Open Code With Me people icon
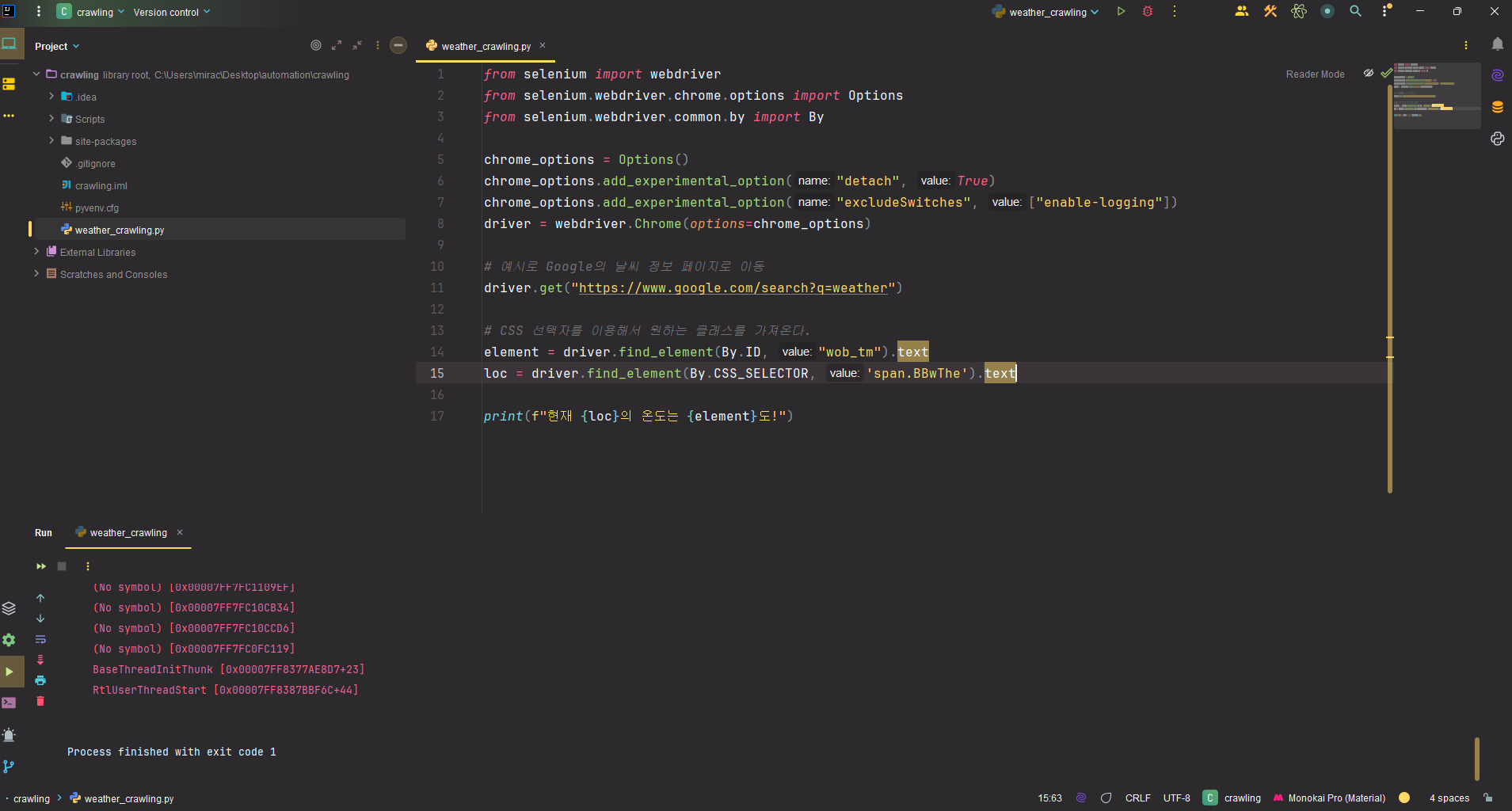This screenshot has height=811, width=1512. [x=1242, y=11]
